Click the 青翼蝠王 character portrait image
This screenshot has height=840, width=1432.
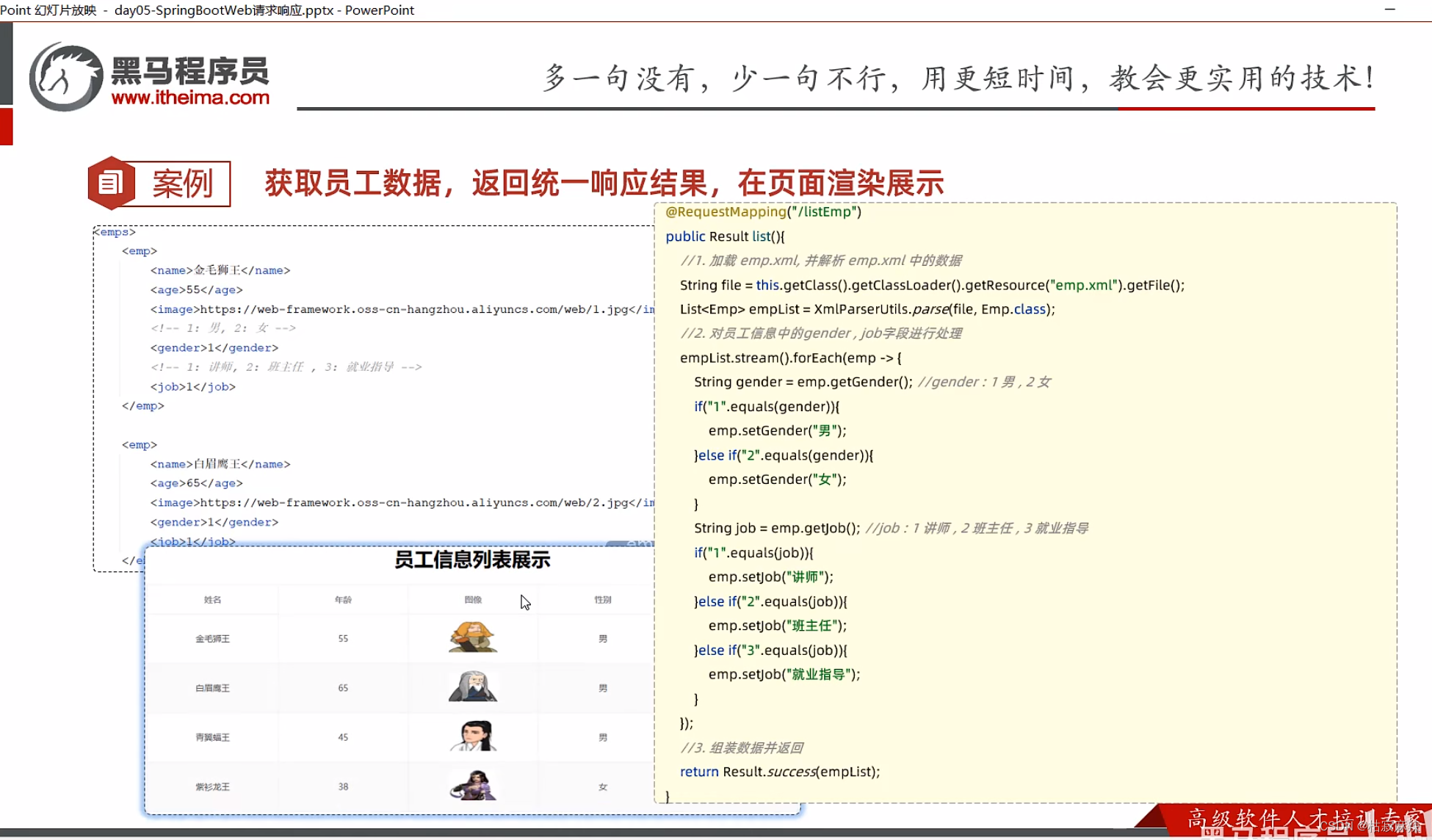[x=472, y=736]
